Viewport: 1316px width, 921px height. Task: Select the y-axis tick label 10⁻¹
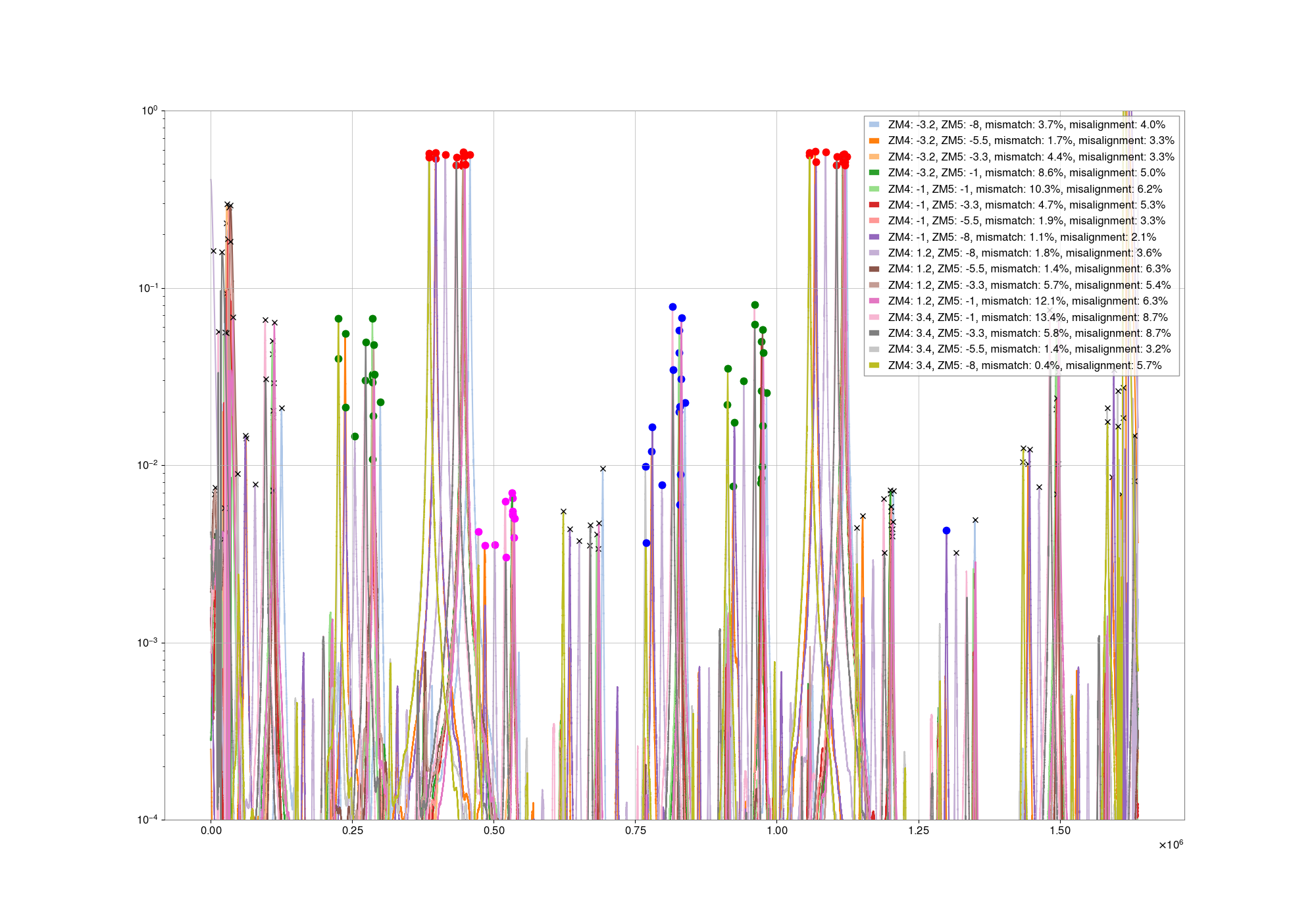[x=148, y=288]
